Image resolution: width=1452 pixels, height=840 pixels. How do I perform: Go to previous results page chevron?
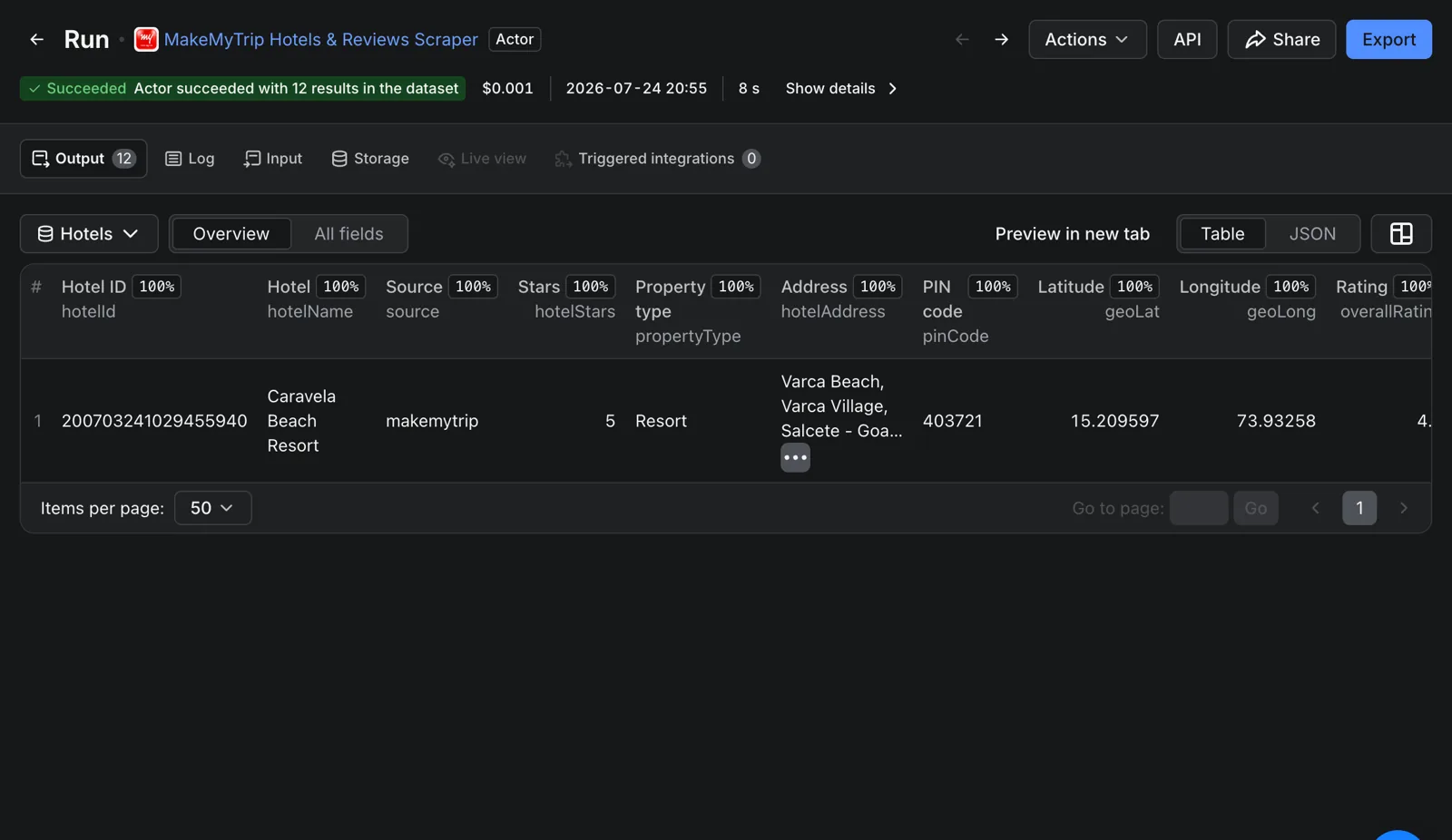[1315, 508]
